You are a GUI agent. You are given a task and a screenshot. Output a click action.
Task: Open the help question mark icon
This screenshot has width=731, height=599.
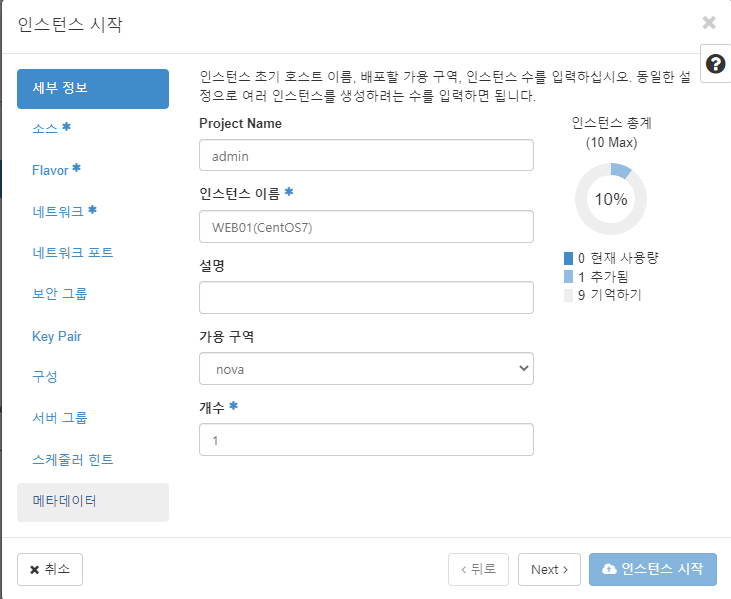click(715, 64)
